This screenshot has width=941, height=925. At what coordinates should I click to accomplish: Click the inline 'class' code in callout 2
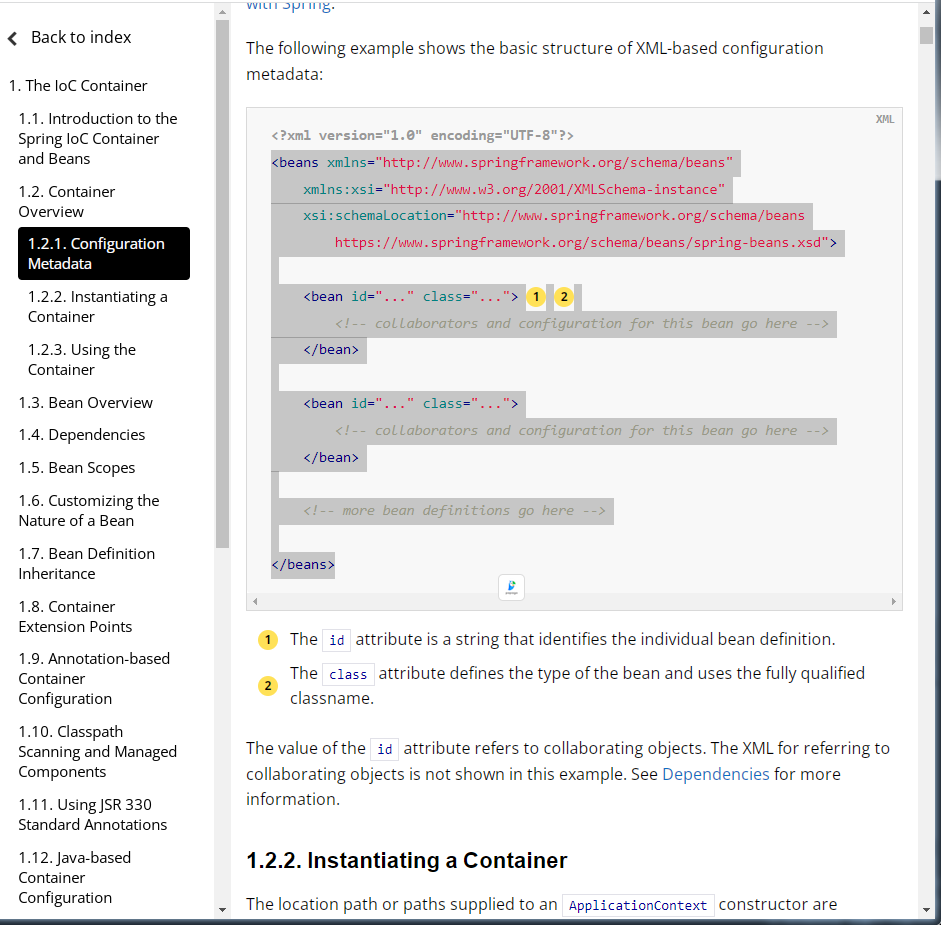click(x=348, y=674)
